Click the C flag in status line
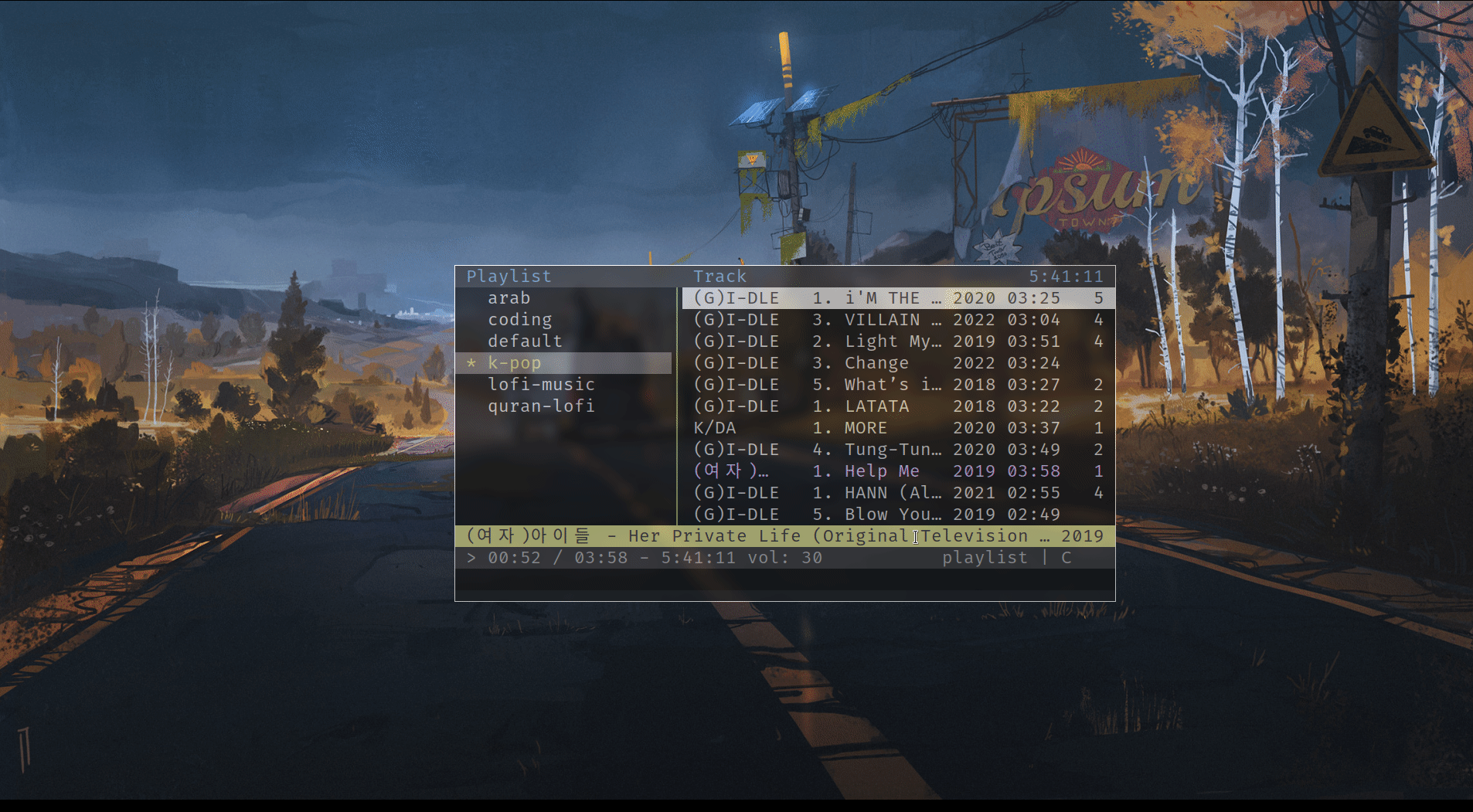Viewport: 1473px width, 812px height. [1066, 558]
